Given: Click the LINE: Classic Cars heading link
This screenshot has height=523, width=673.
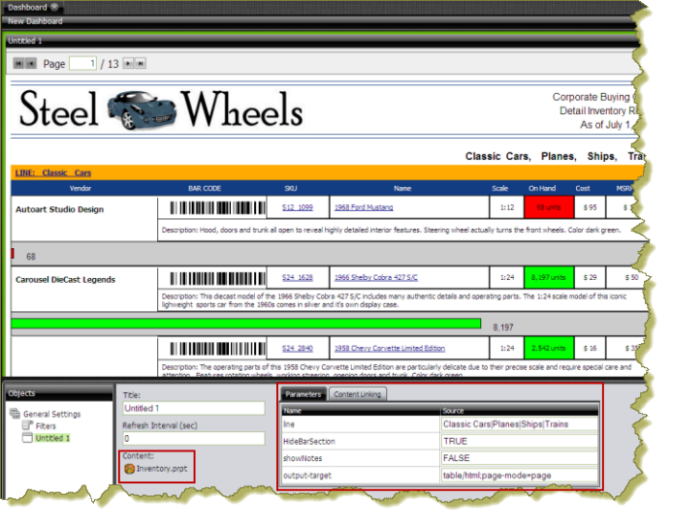Looking at the screenshot, I should point(52,172).
